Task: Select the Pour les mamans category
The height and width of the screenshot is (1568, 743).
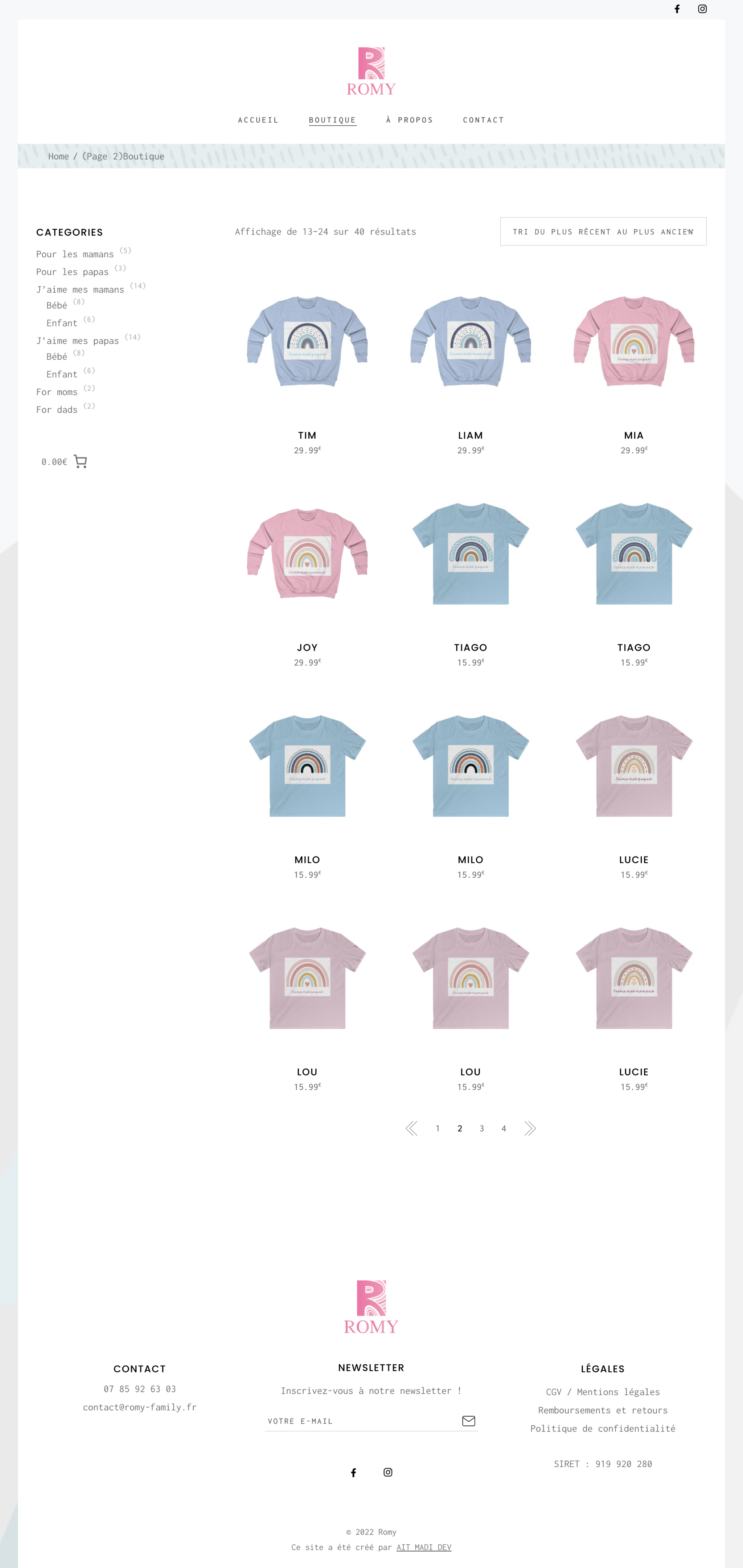Action: (75, 254)
